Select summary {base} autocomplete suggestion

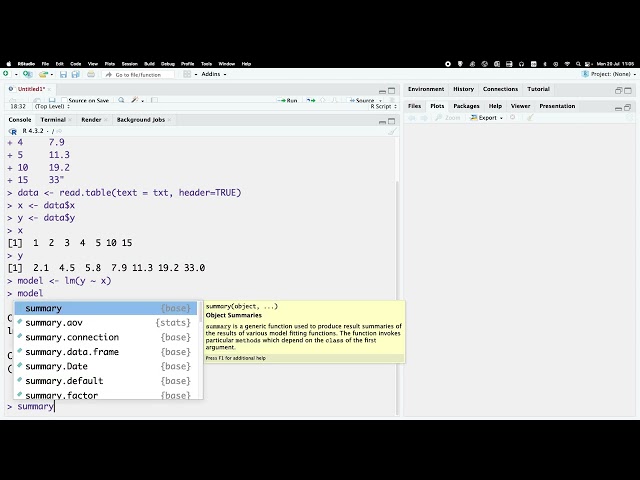coord(106,308)
